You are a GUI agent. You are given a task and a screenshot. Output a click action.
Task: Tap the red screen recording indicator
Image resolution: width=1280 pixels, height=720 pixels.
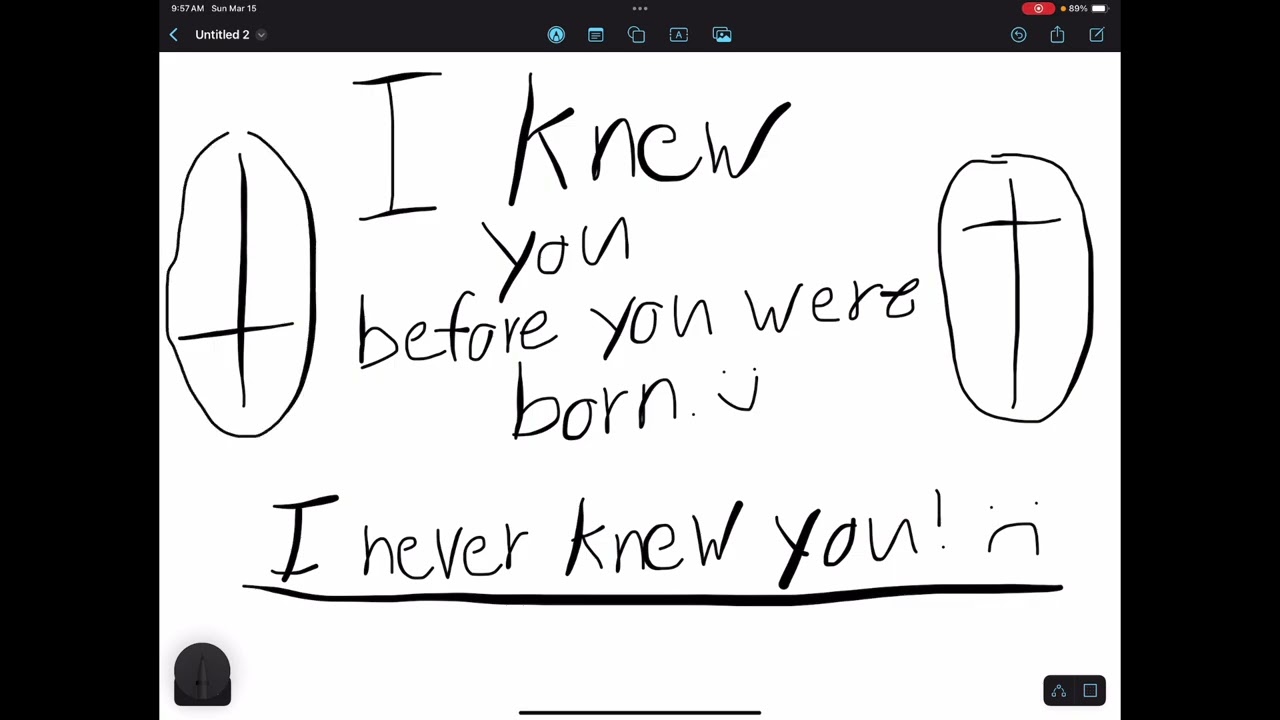[1038, 9]
